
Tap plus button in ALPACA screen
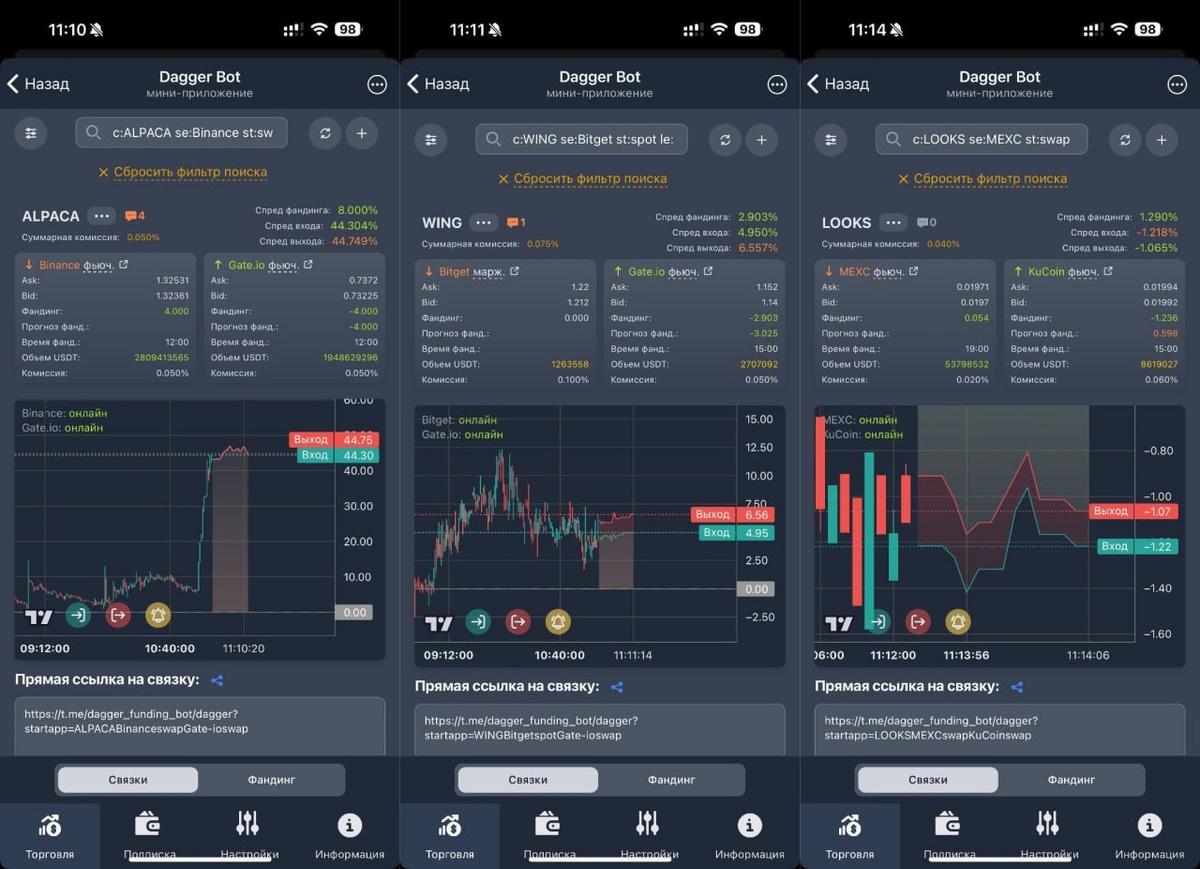click(362, 133)
